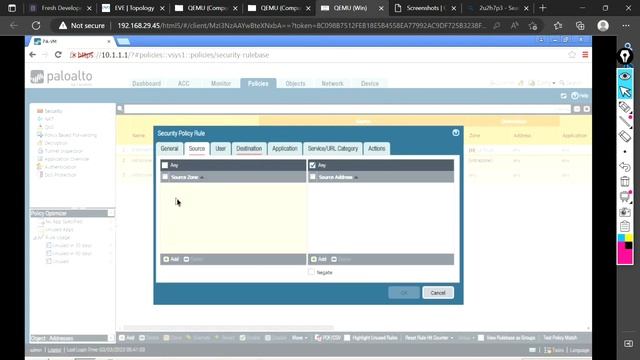Toggle View Rulebase as Groups checkbox
640x360 pixels.
click(481, 338)
